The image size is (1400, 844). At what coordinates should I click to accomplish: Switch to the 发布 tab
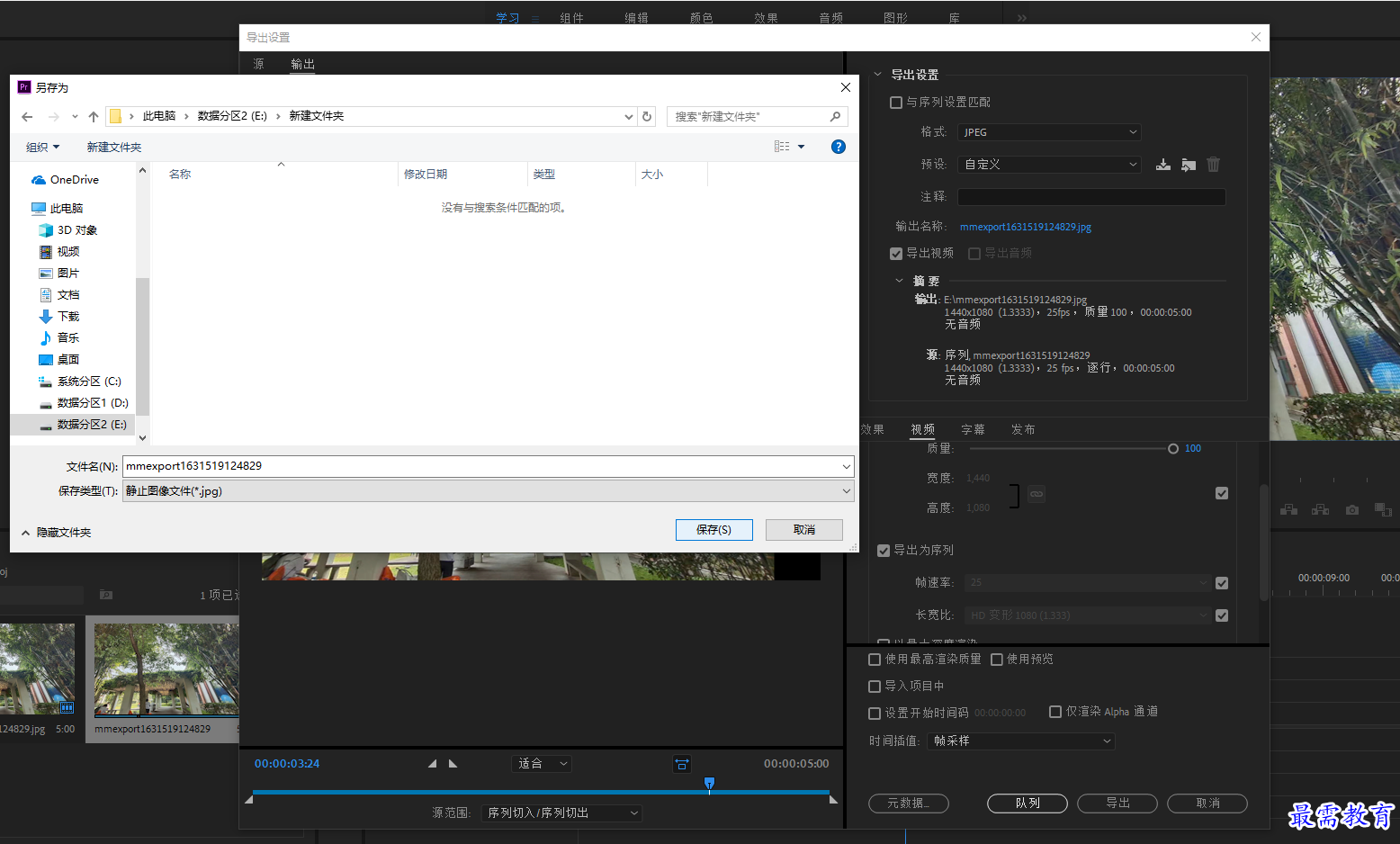(1023, 430)
